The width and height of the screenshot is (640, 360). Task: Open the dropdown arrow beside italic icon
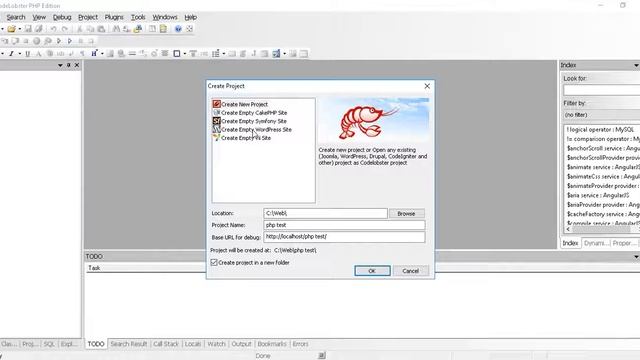coord(19,53)
